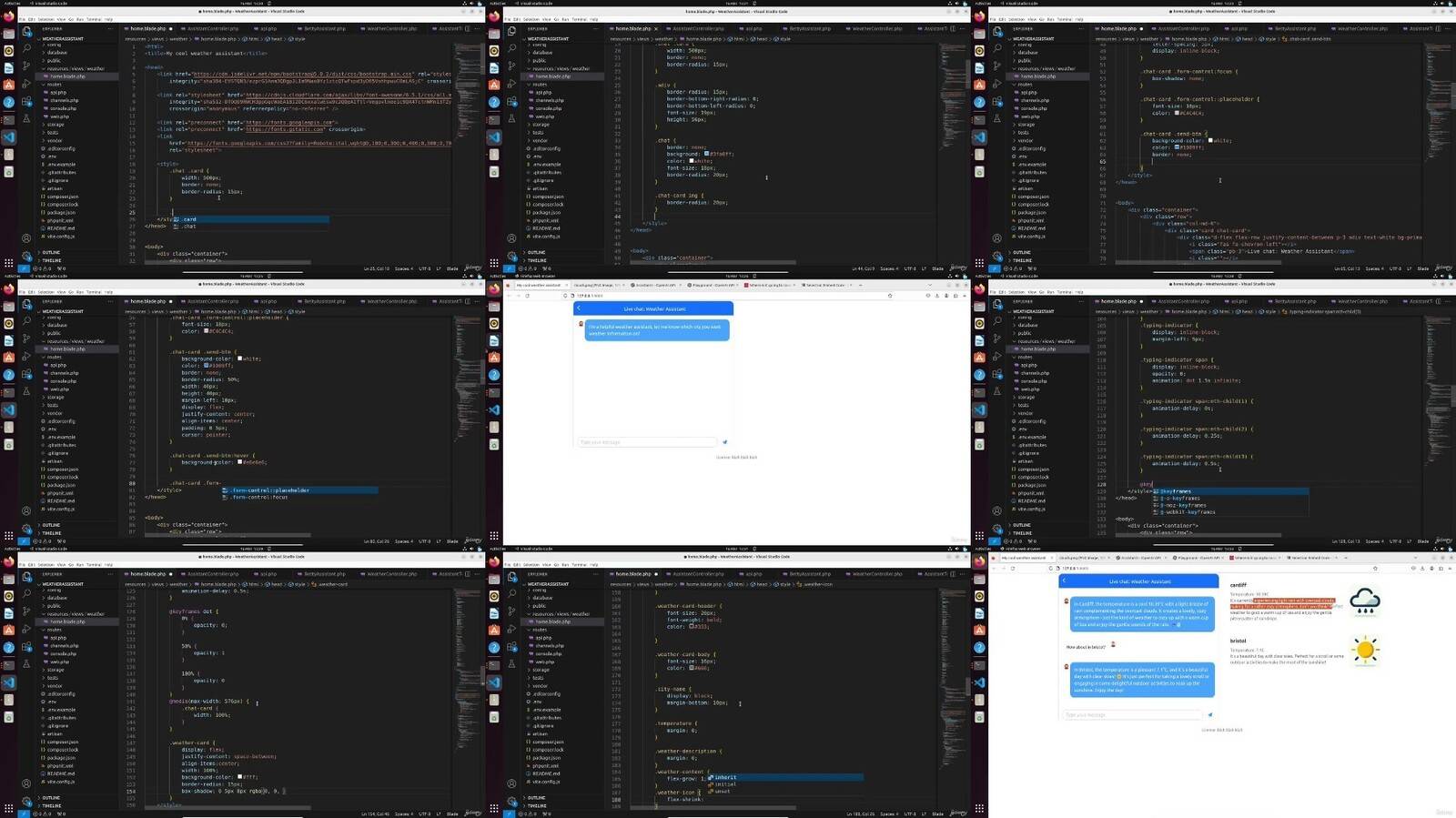Expand TIMELINE section in window suggesting .card
Image resolution: width=1456 pixels, height=818 pixels.
click(x=52, y=260)
